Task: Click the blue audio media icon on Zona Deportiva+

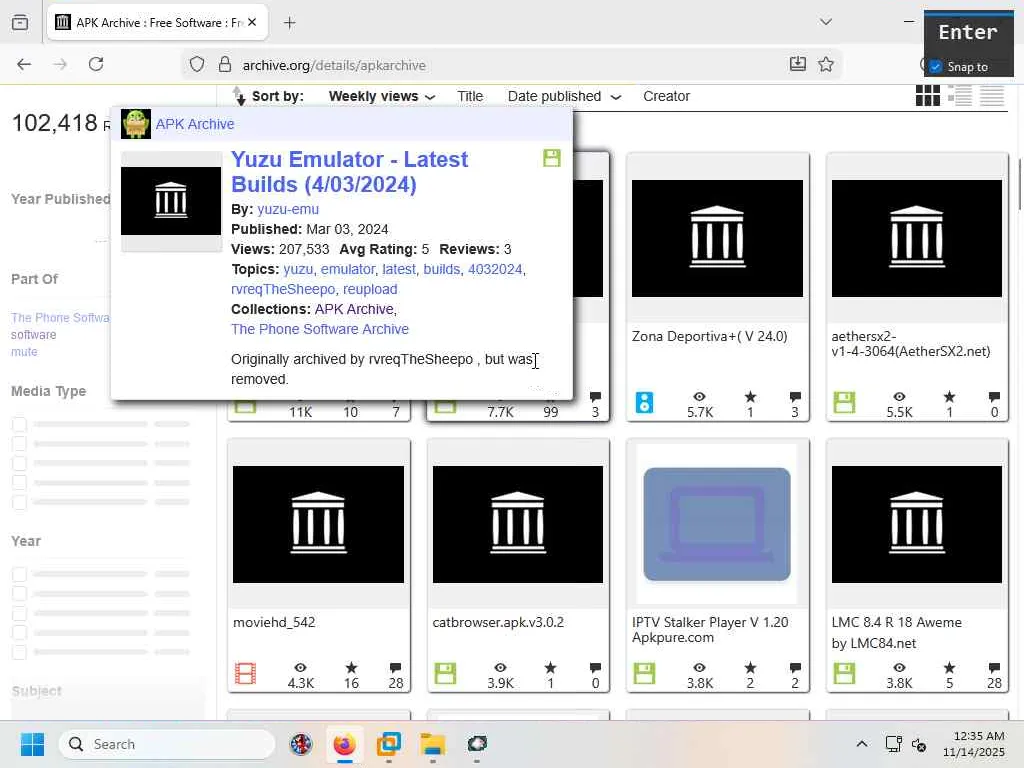Action: pos(645,402)
